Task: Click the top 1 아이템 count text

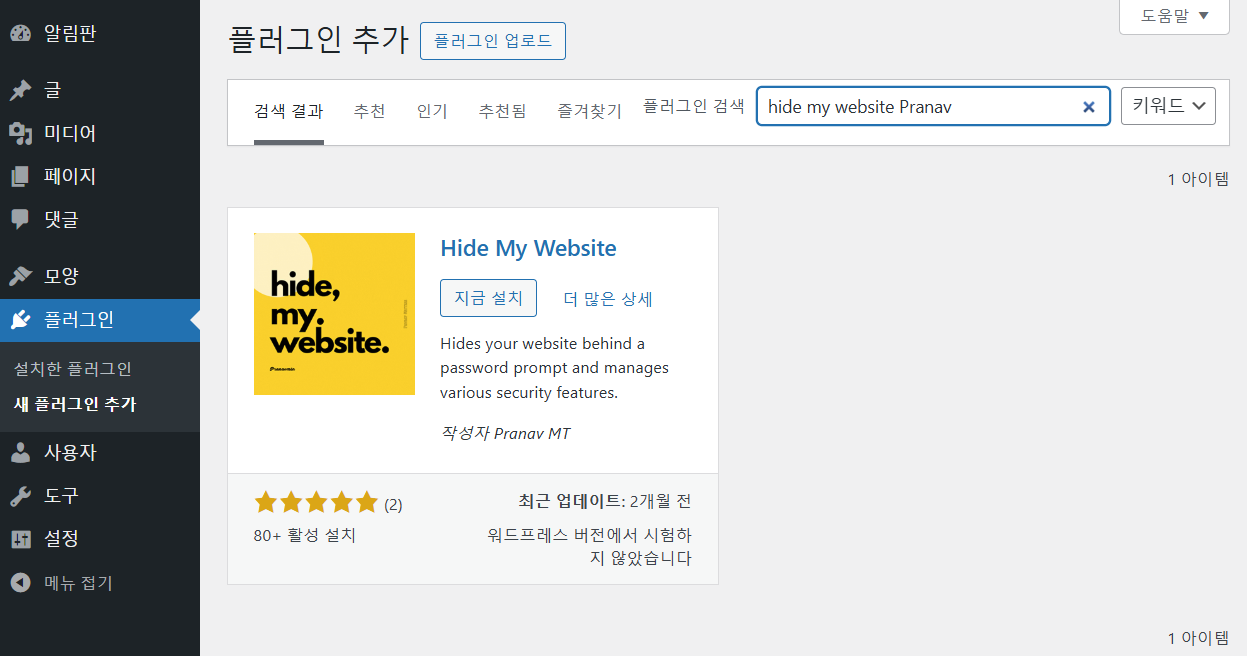Action: pos(1198,179)
